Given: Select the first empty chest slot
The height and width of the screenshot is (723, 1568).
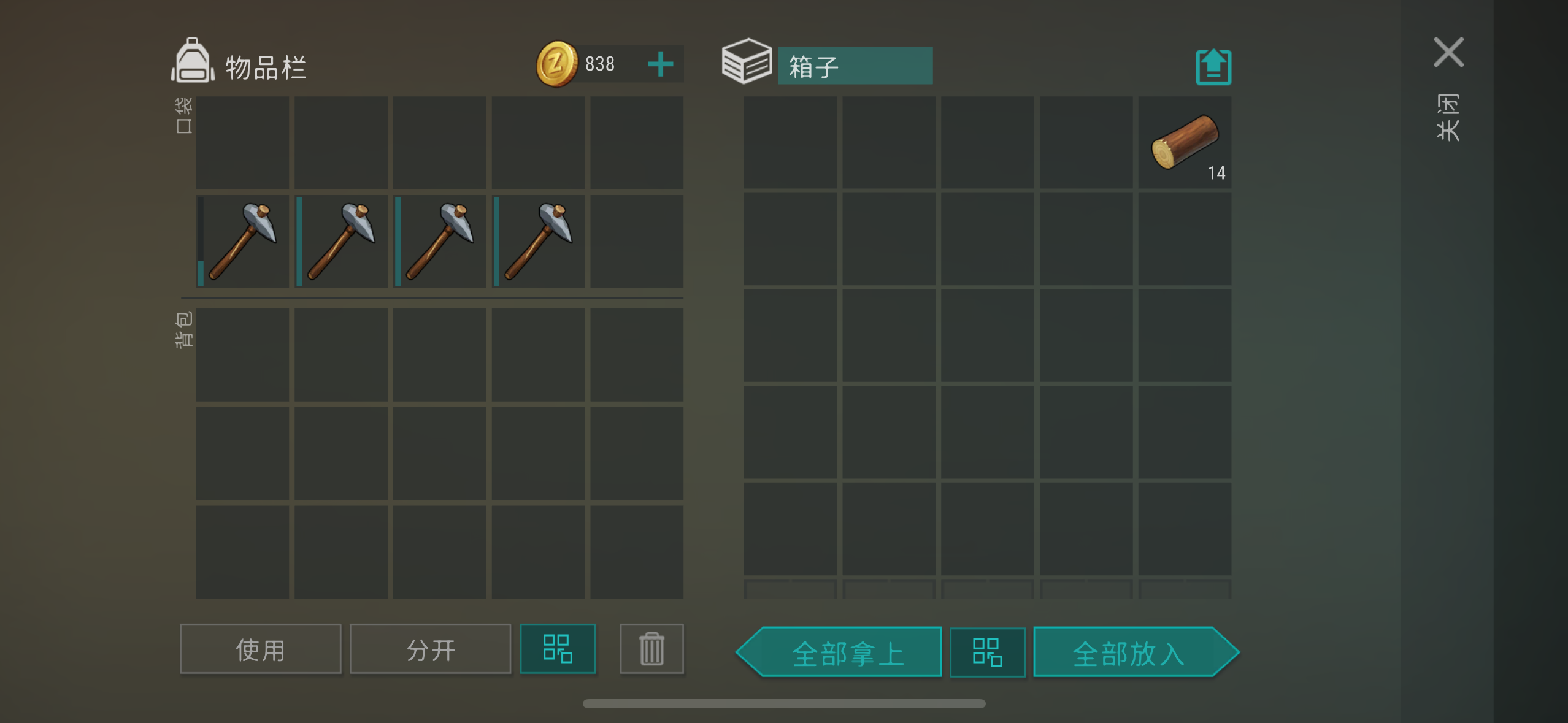Looking at the screenshot, I should pos(790,142).
